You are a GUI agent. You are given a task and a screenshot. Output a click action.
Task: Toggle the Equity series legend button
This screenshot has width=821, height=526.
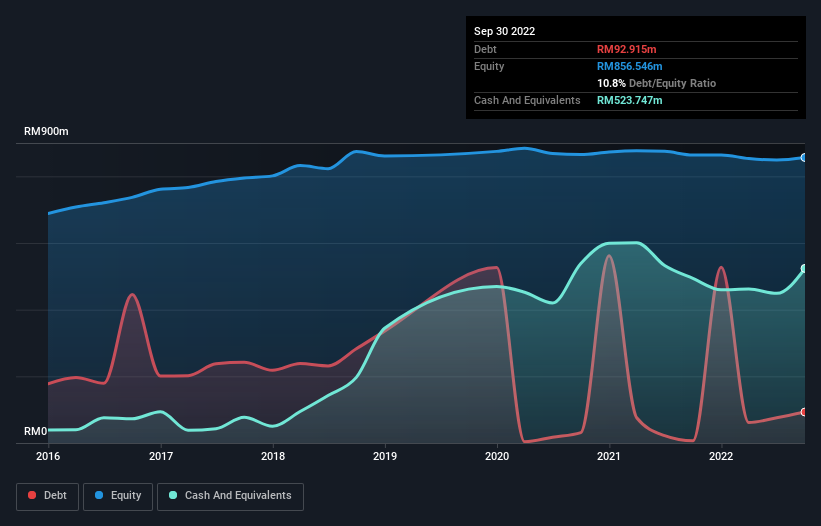coord(118,496)
